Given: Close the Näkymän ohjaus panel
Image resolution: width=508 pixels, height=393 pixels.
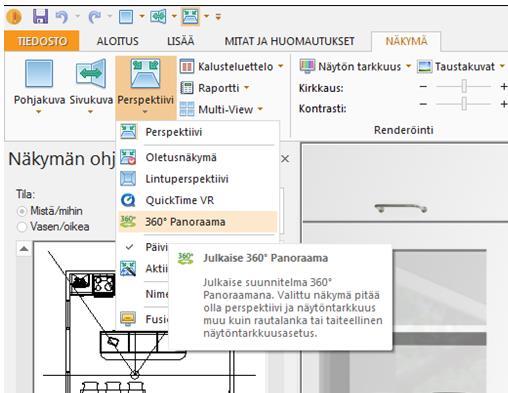Looking at the screenshot, I should pos(285,159).
